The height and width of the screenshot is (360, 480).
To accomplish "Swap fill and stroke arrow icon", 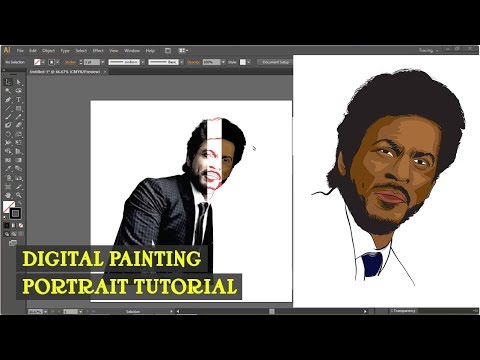I will point(20,203).
